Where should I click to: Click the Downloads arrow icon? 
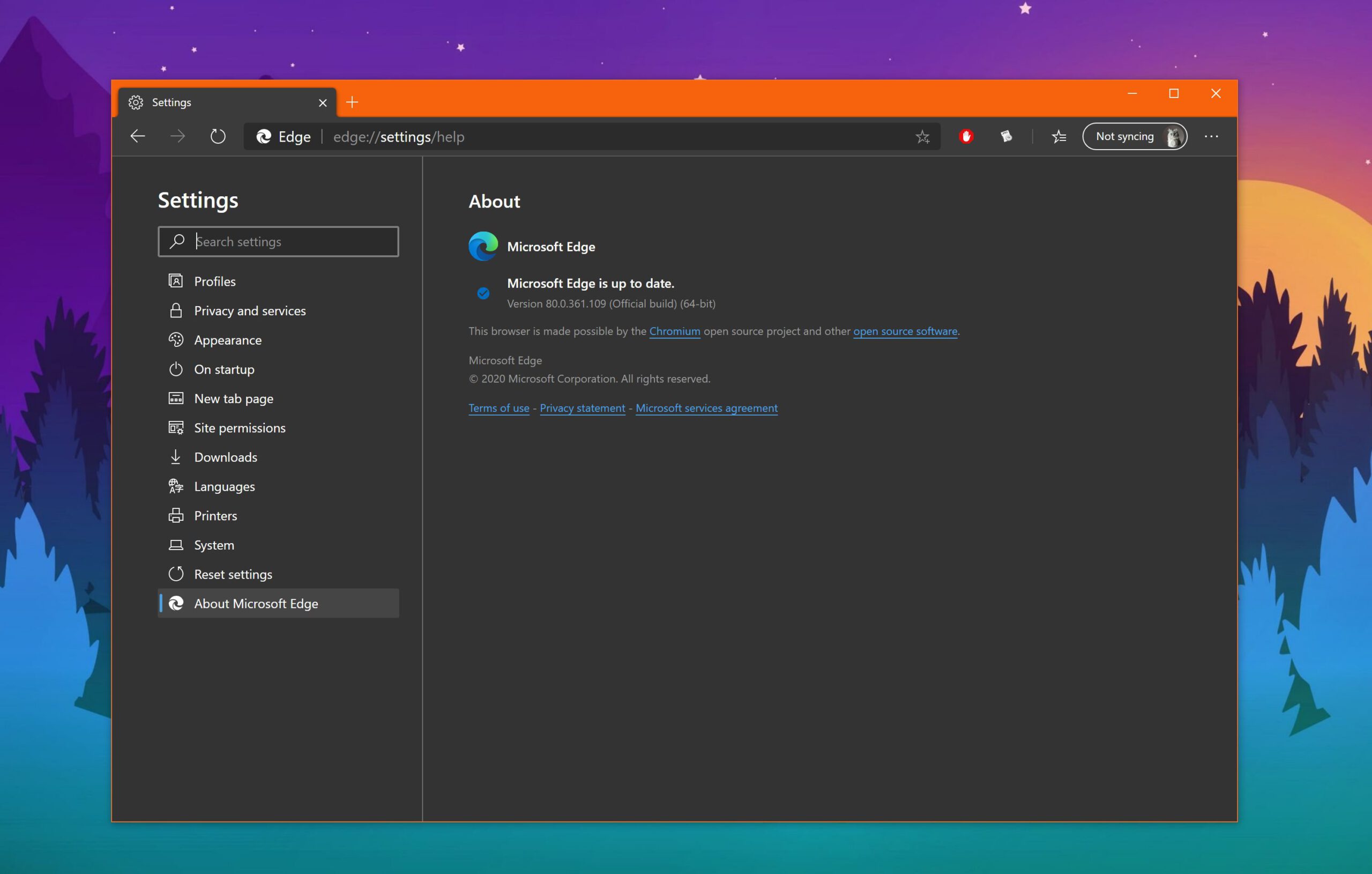[175, 457]
